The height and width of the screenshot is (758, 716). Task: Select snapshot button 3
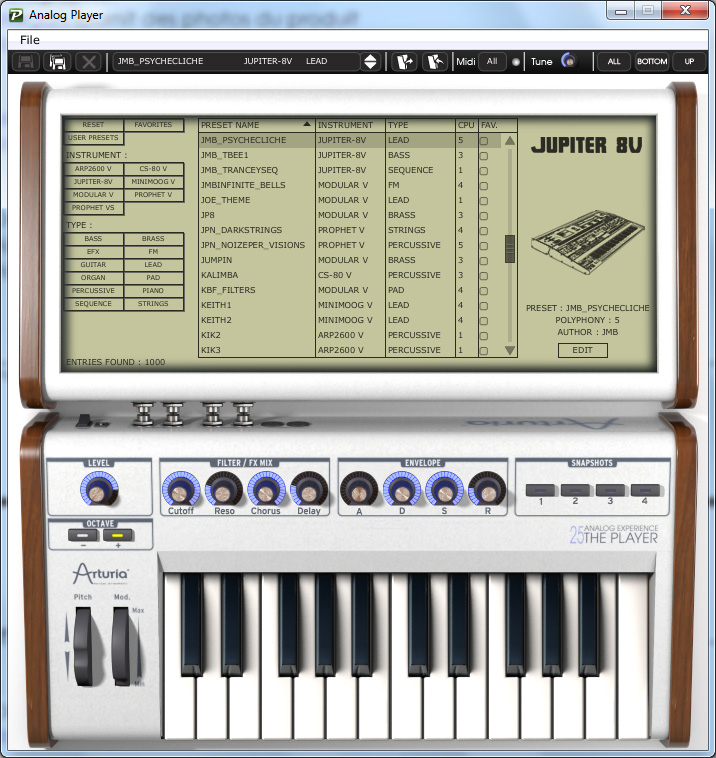pos(610,490)
